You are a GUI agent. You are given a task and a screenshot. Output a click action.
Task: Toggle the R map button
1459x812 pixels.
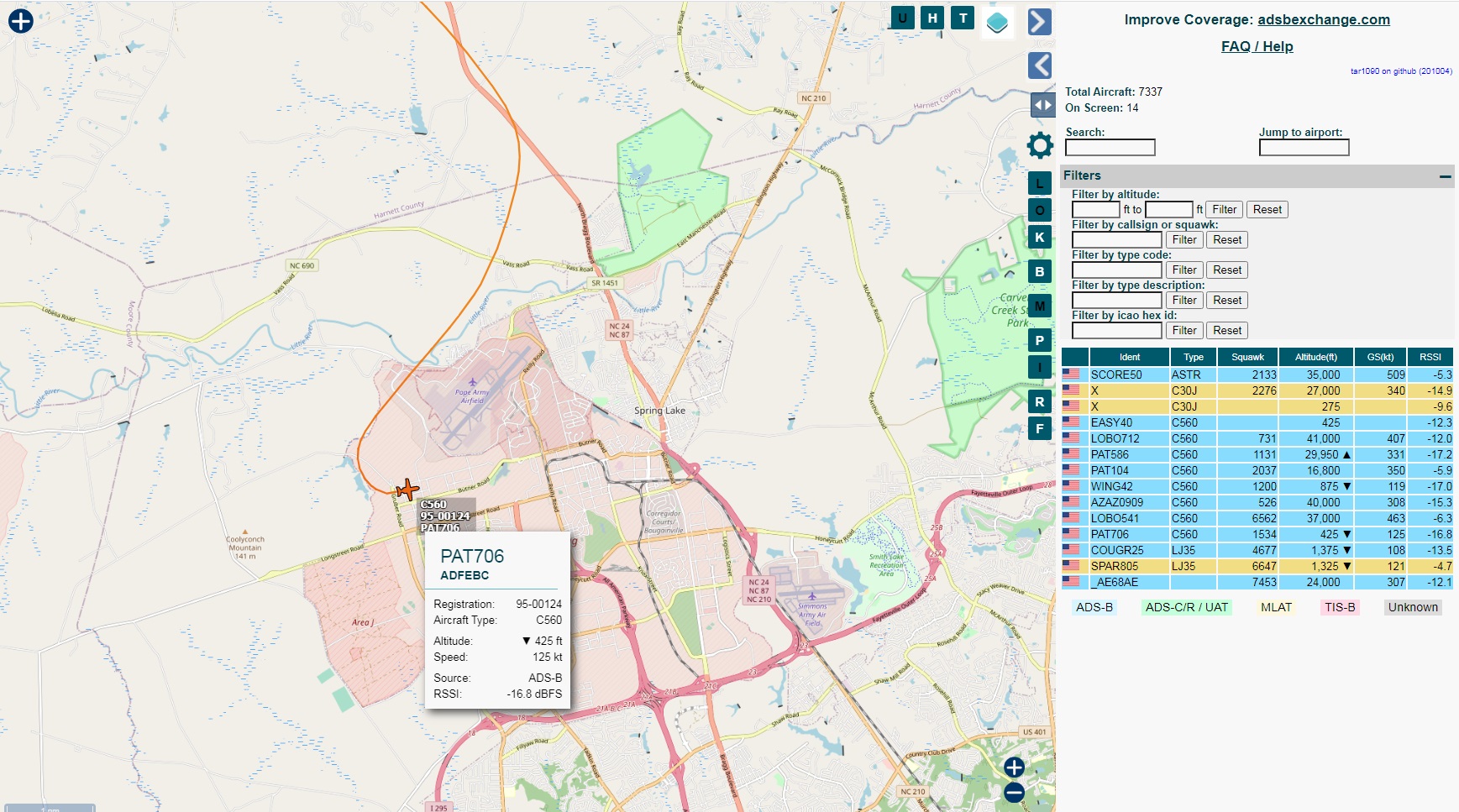(x=1040, y=401)
